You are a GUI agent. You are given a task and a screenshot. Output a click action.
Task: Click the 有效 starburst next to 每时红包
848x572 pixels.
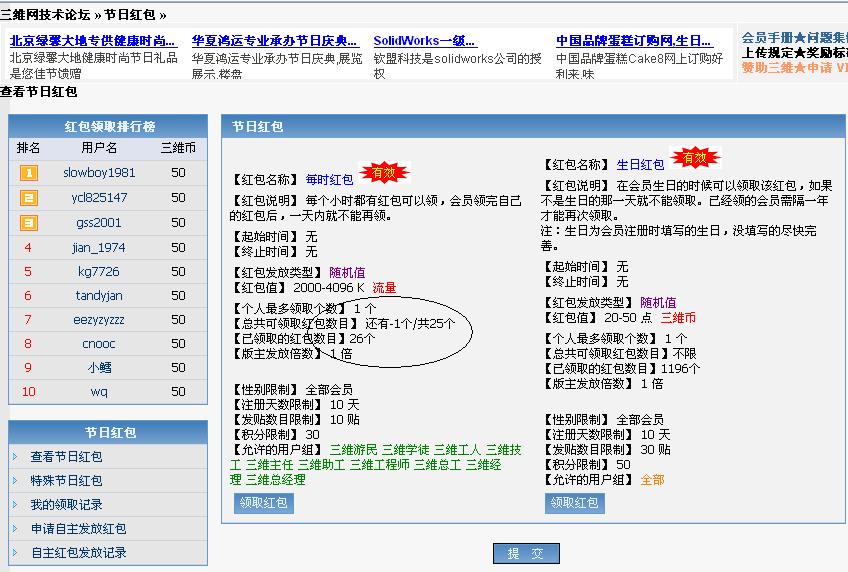click(x=384, y=173)
